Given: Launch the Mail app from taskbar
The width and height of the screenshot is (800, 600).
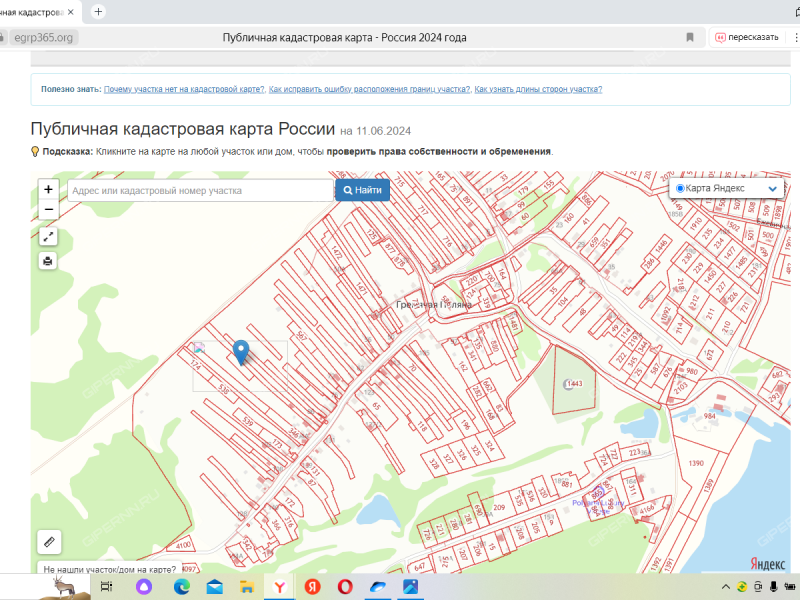Looking at the screenshot, I should point(214,587).
